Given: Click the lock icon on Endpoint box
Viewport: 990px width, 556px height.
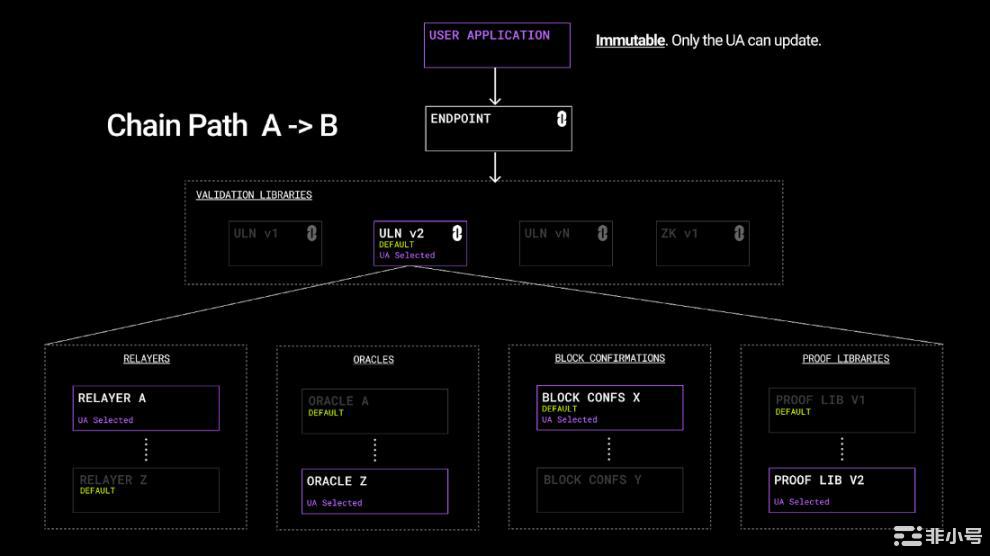Looking at the screenshot, I should click(x=561, y=119).
